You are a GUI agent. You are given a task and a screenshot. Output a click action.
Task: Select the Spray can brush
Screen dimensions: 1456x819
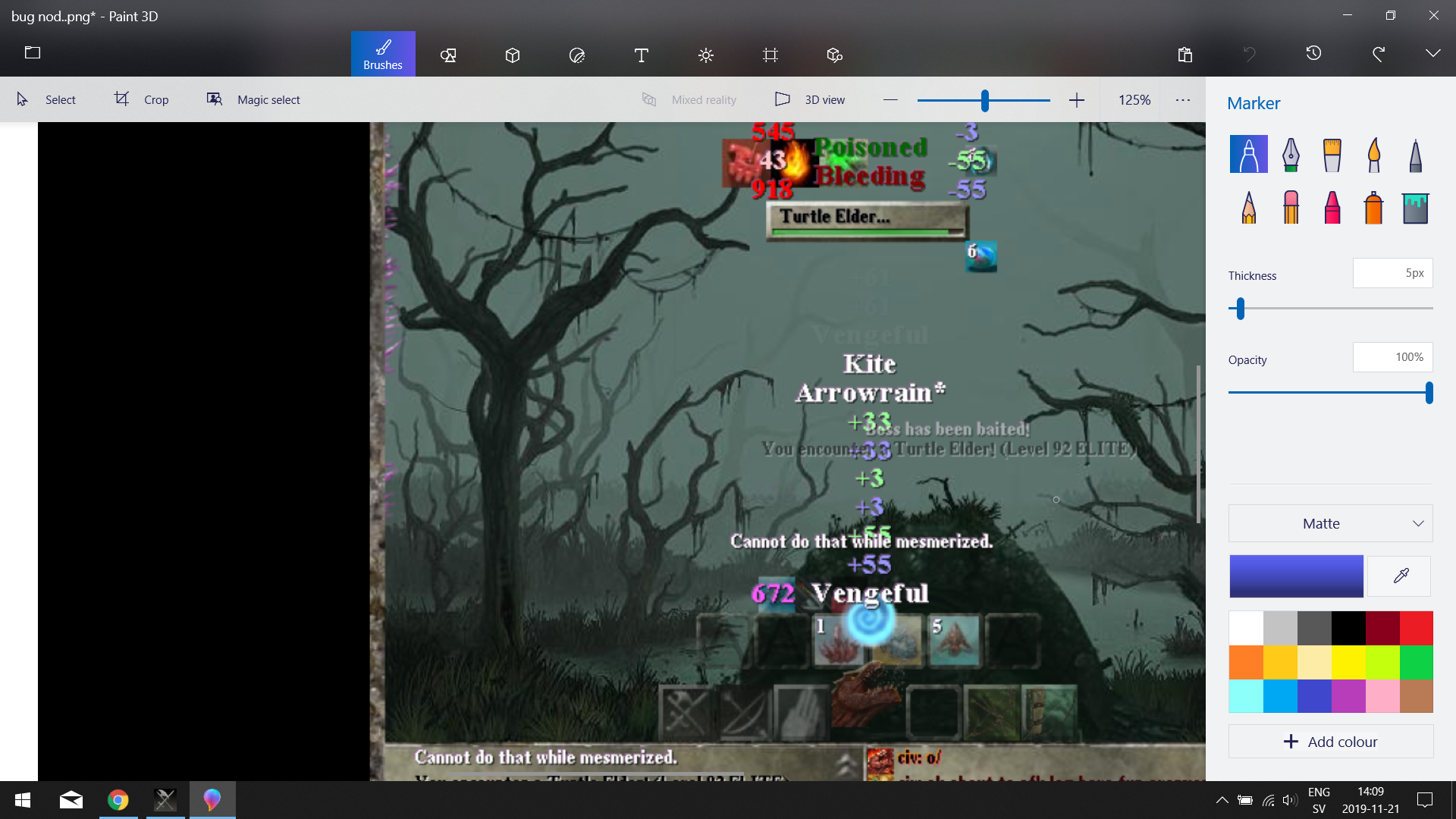tap(1374, 207)
